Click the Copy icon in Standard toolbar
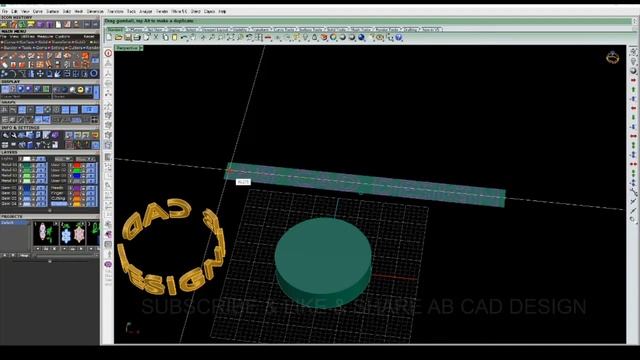This screenshot has width=640, height=360. pyautogui.click(x=165, y=38)
